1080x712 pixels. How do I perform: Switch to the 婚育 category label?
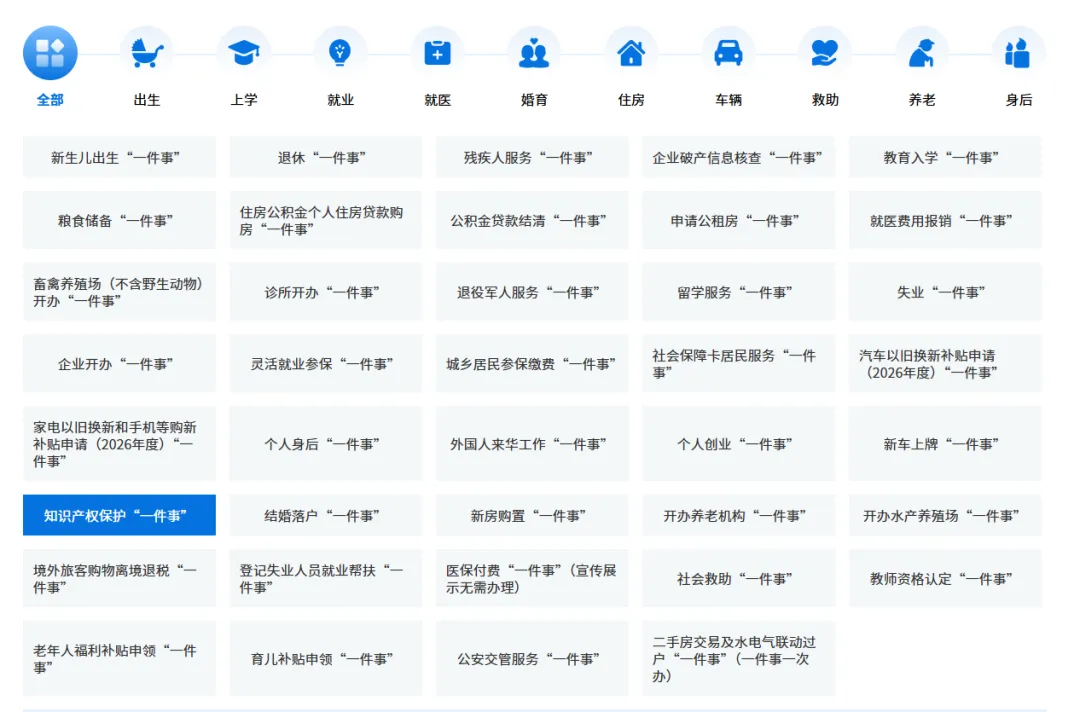(x=534, y=100)
